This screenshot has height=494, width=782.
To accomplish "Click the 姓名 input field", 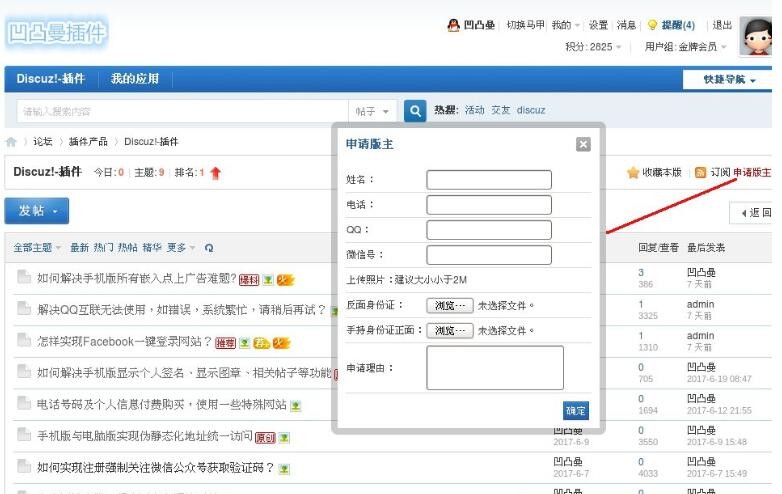I will [489, 180].
